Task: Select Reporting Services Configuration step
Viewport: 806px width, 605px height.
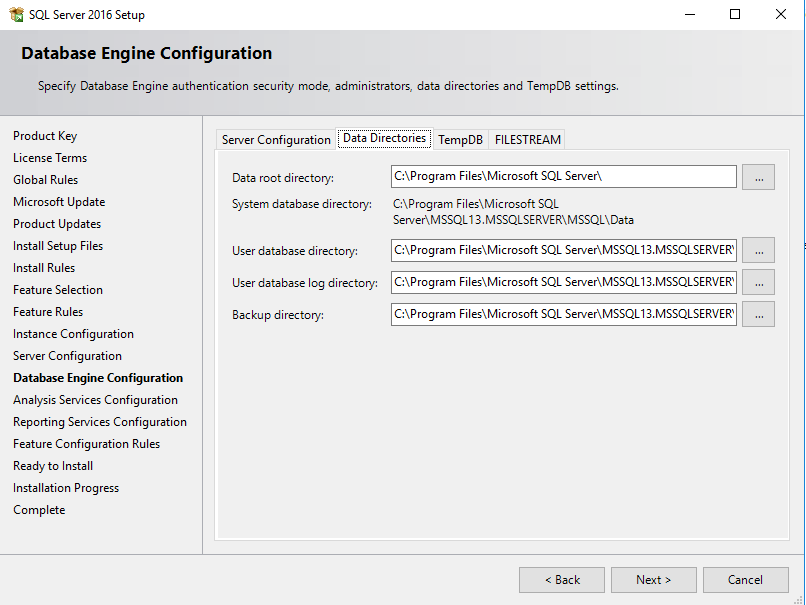Action: [x=100, y=422]
